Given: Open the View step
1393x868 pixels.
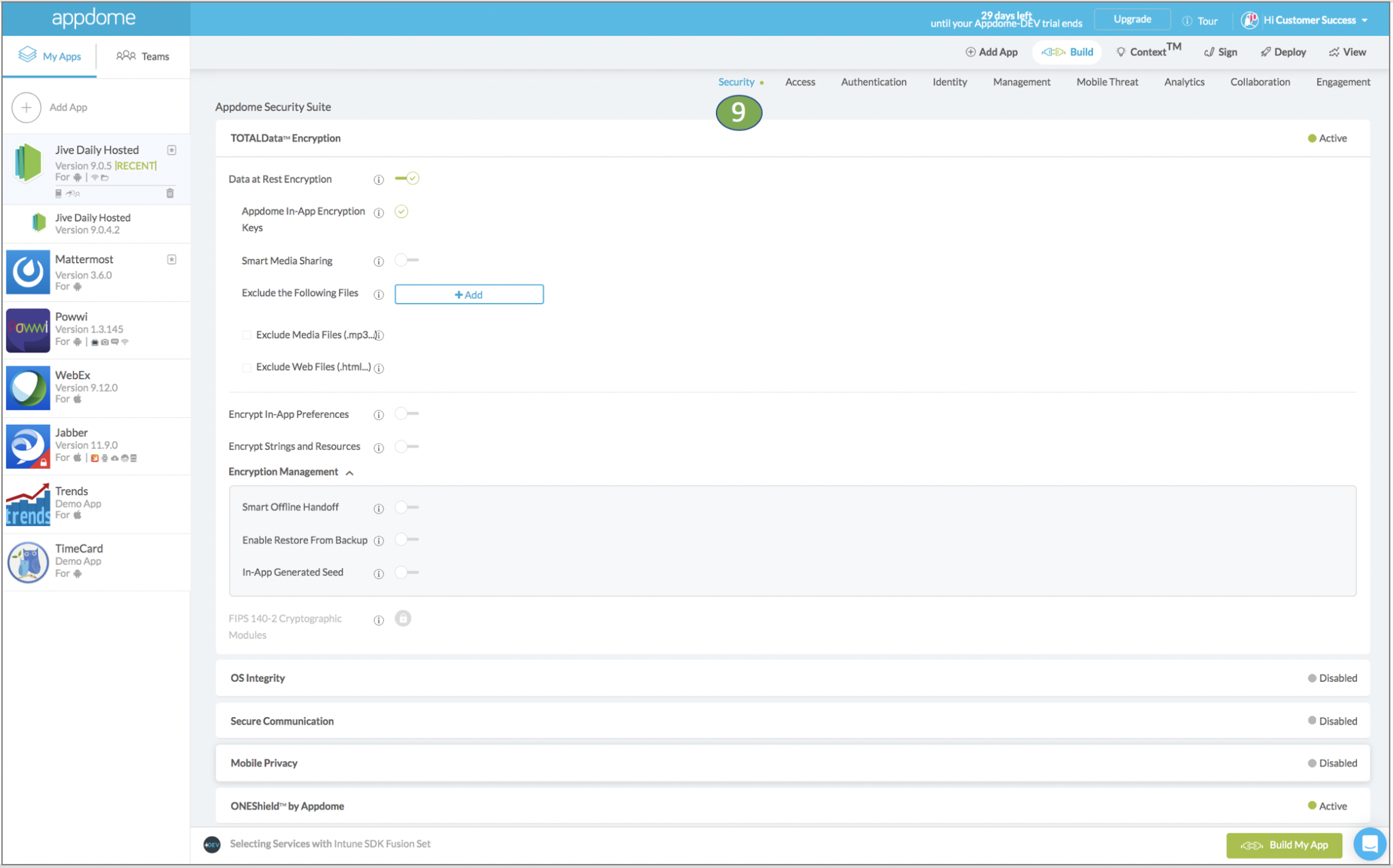Looking at the screenshot, I should pyautogui.click(x=1347, y=52).
